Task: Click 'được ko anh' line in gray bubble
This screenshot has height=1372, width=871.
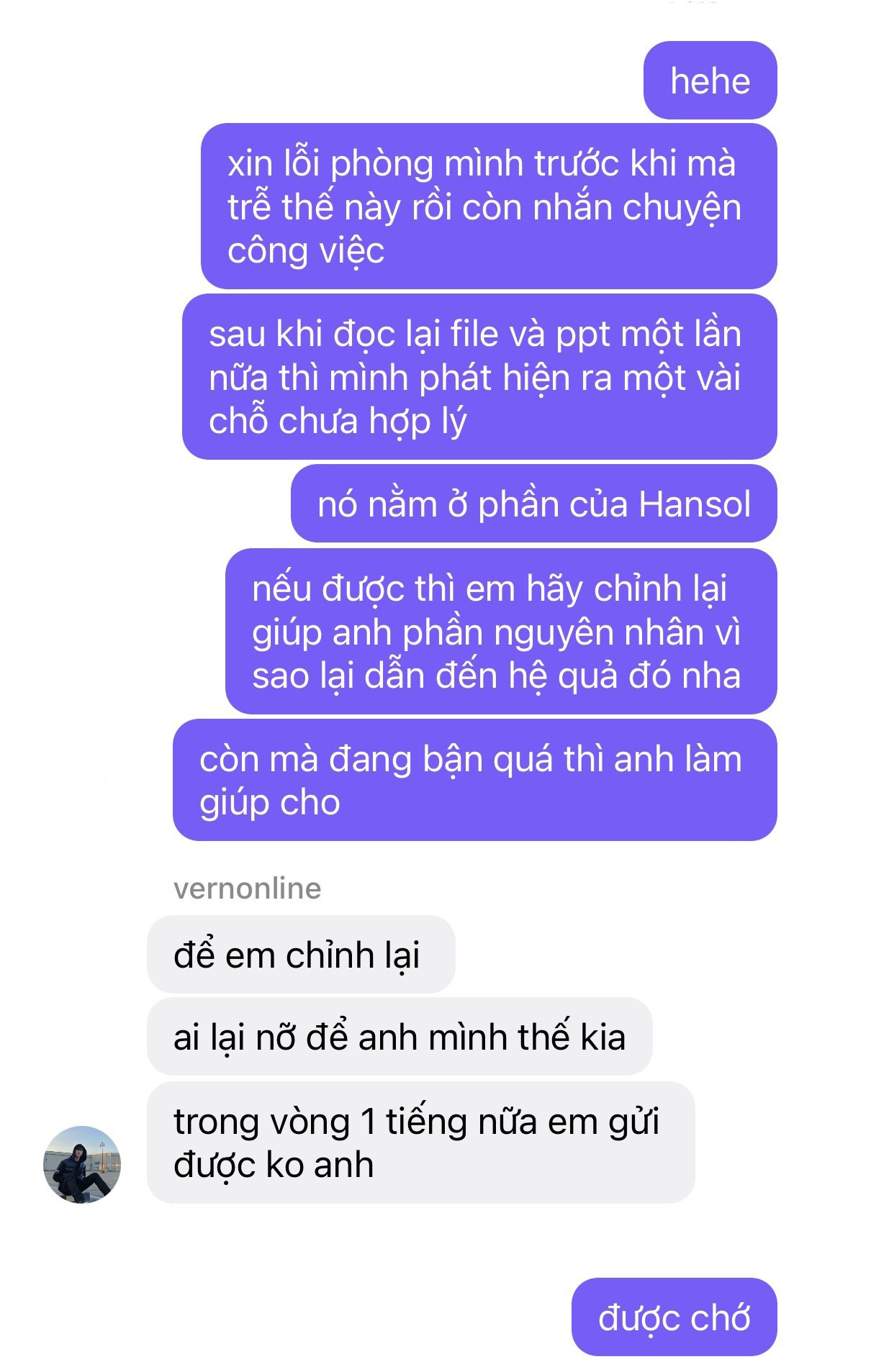Action: coord(274,1165)
